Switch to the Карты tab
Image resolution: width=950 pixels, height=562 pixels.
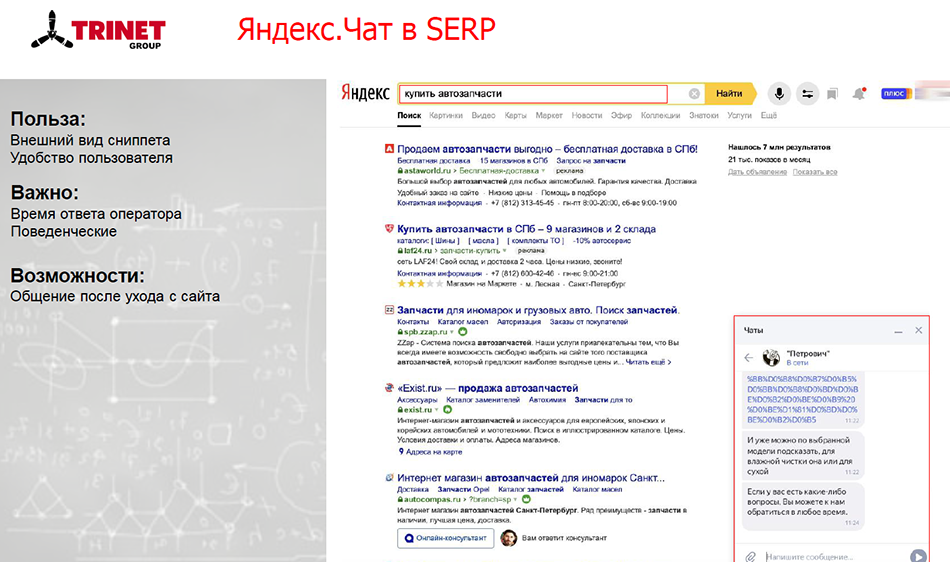516,115
